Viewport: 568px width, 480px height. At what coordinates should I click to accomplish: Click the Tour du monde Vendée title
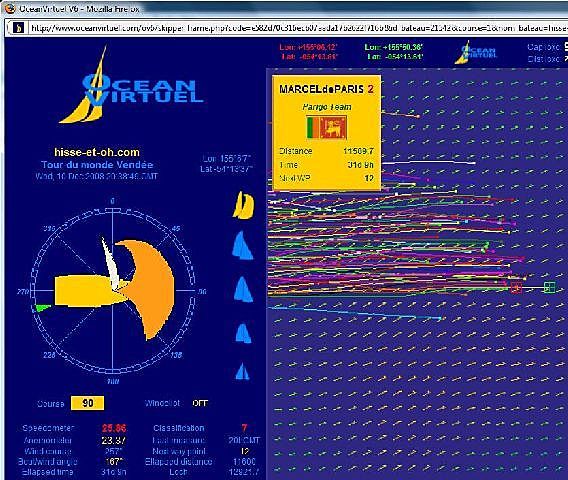pos(97,165)
